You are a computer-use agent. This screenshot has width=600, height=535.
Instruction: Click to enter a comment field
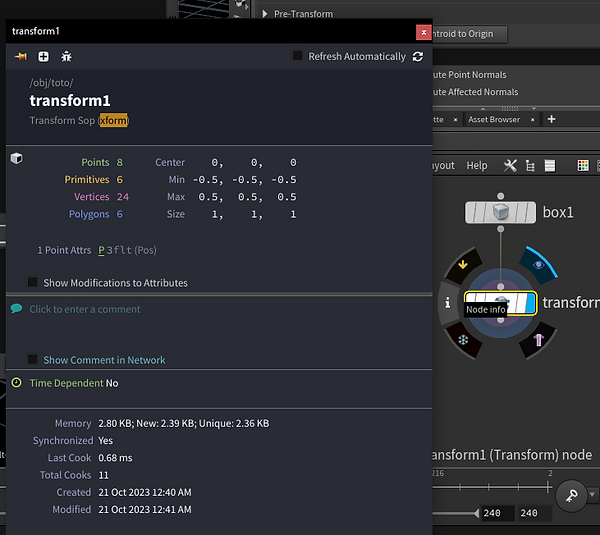[85, 309]
